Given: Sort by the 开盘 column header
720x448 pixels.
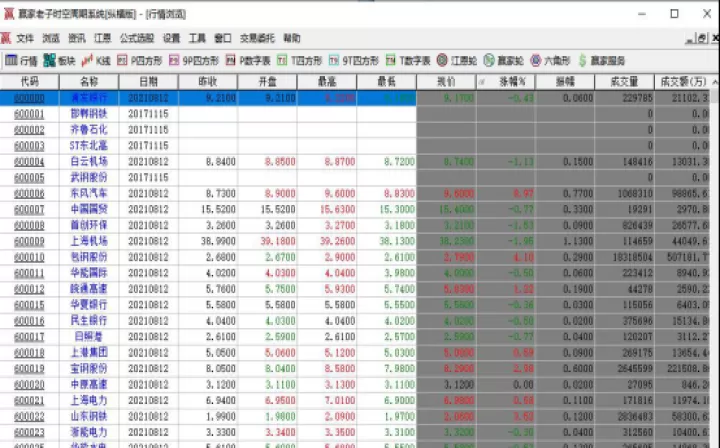Looking at the screenshot, I should click(x=267, y=82).
